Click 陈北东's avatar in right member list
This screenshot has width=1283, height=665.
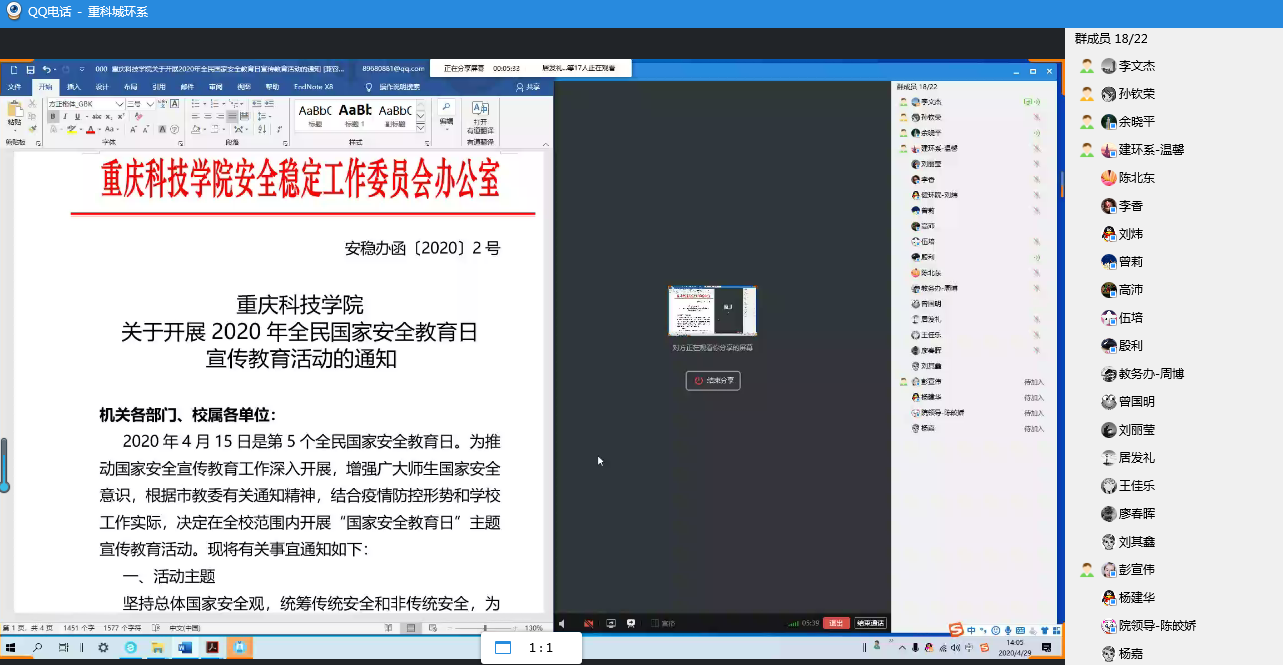pyautogui.click(x=1108, y=178)
